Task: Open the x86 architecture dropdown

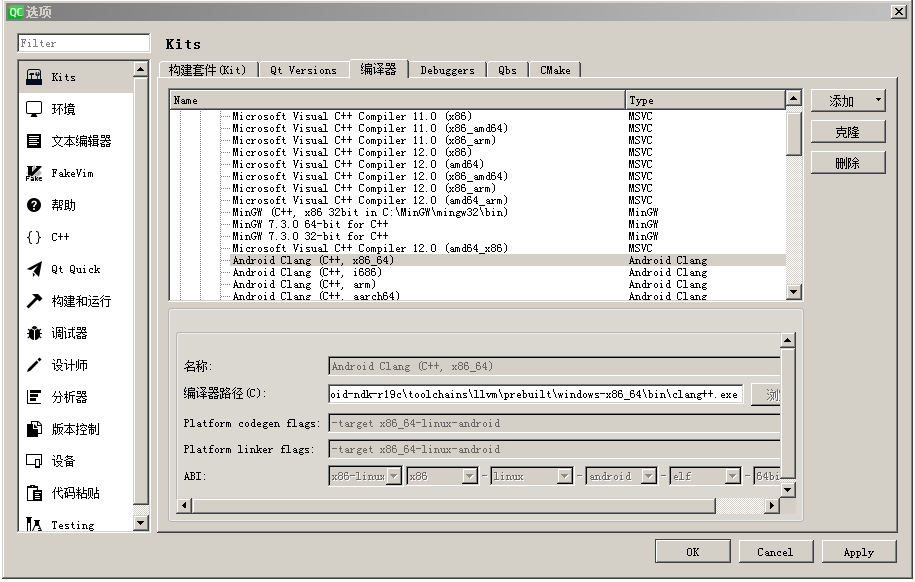Action: [x=442, y=476]
